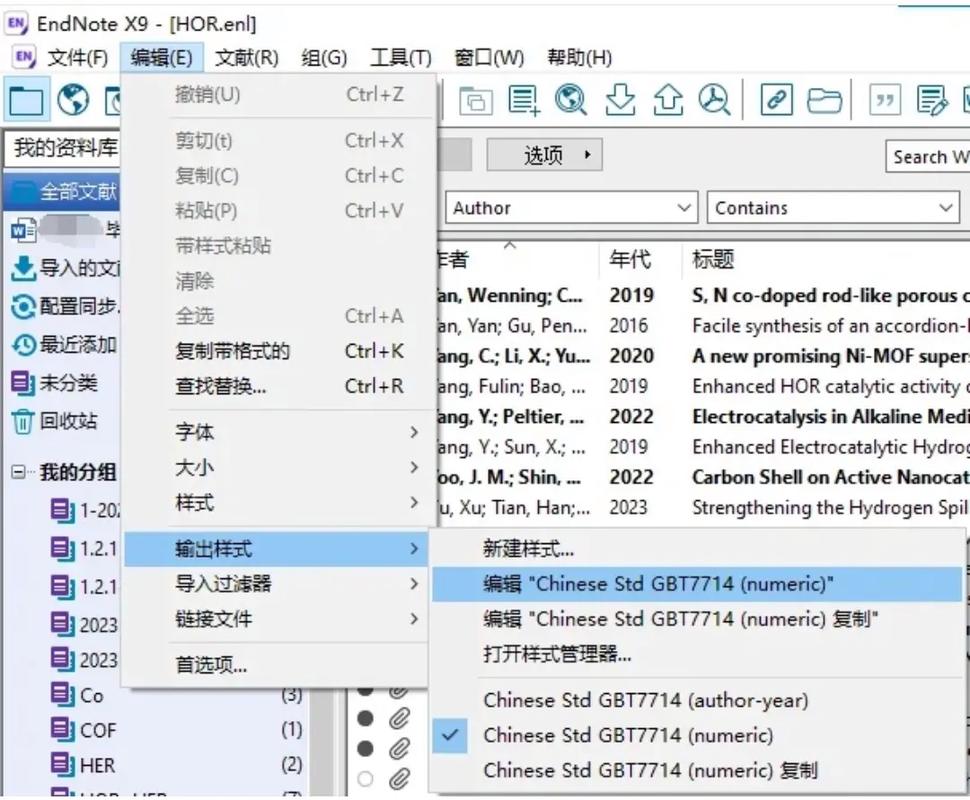This screenshot has height=800, width=970.
Task: Click 打开样式管理器... entry
Action: coord(698,654)
